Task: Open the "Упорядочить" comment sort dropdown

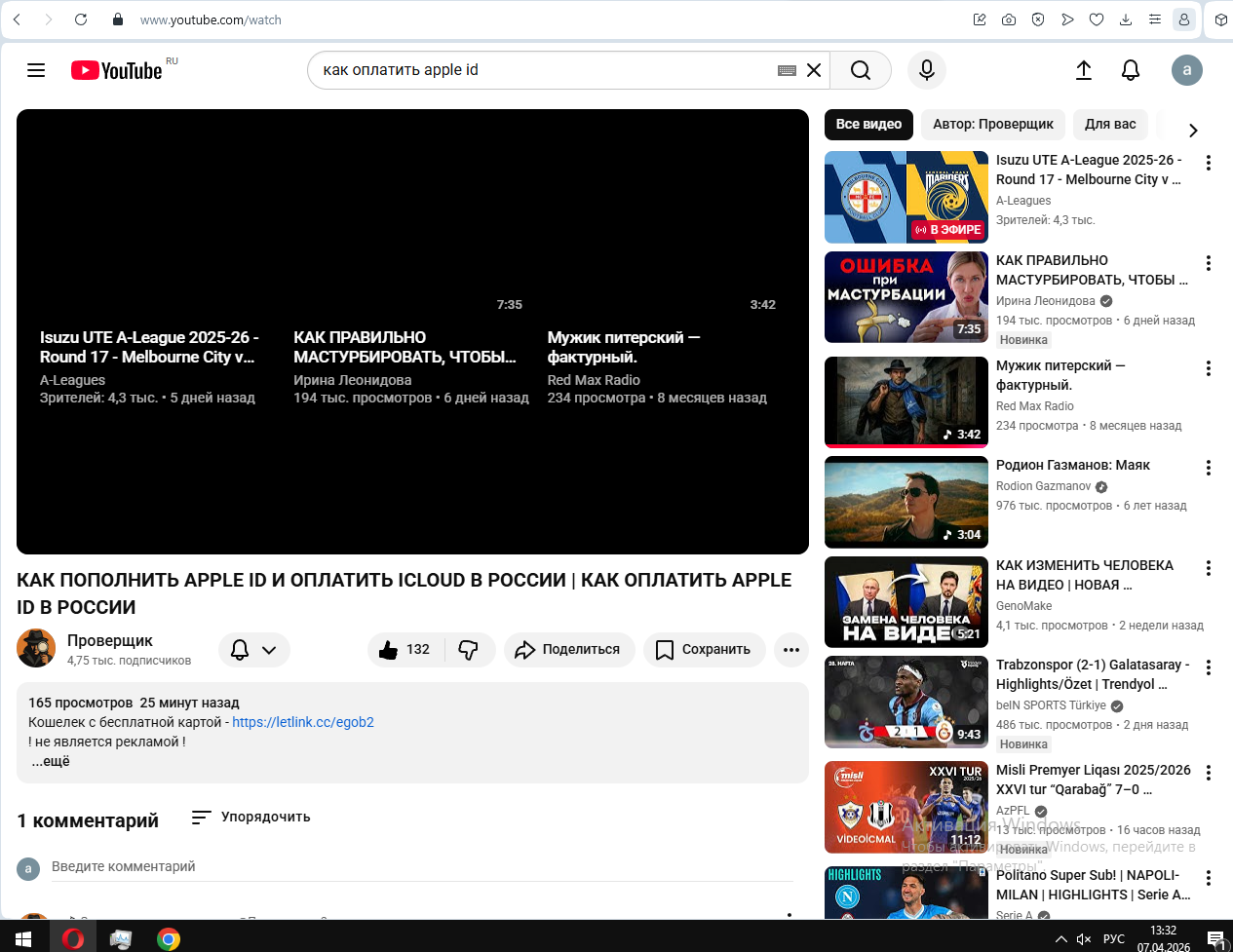Action: click(x=251, y=817)
